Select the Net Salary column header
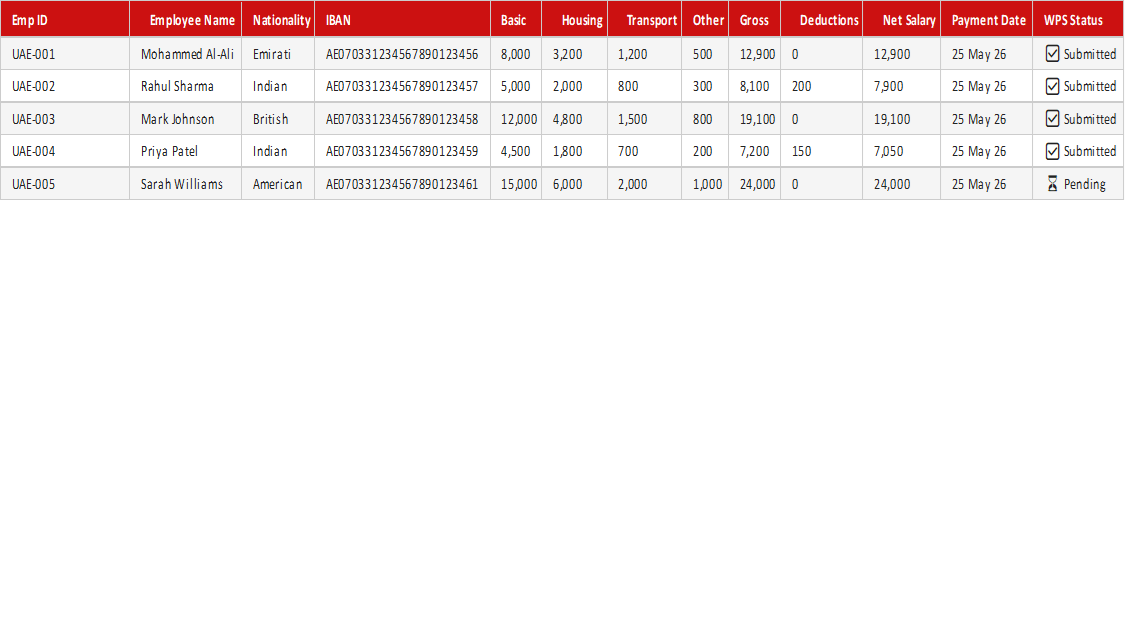The width and height of the screenshot is (1125, 625). point(902,19)
